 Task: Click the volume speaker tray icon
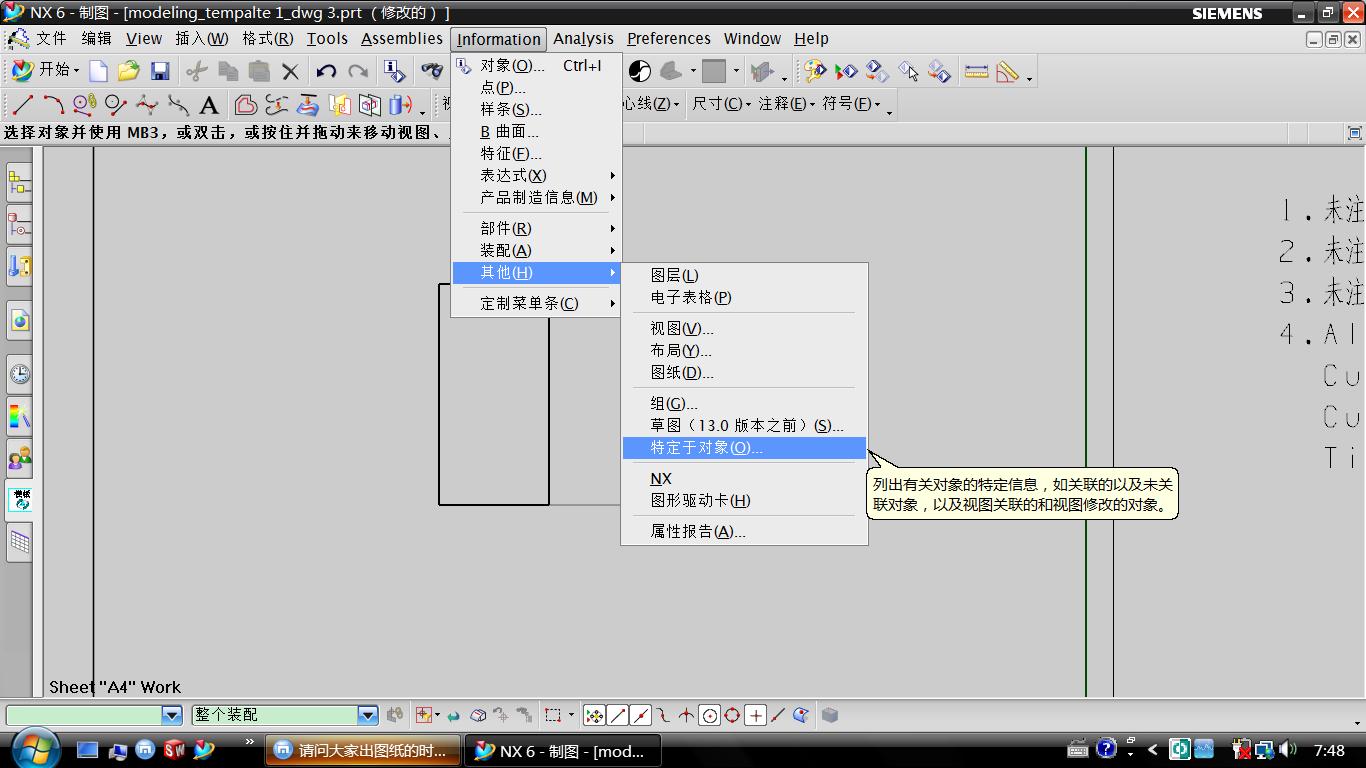pyautogui.click(x=1287, y=749)
